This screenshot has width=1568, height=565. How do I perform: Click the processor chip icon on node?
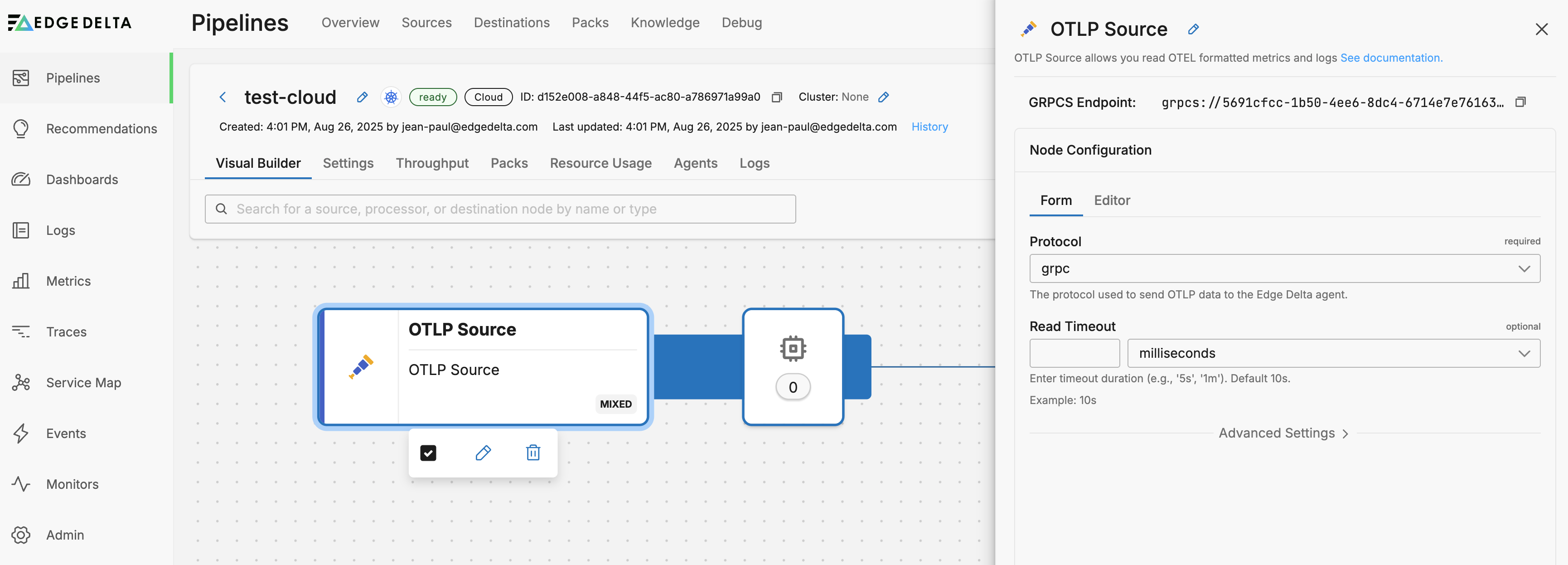point(793,348)
